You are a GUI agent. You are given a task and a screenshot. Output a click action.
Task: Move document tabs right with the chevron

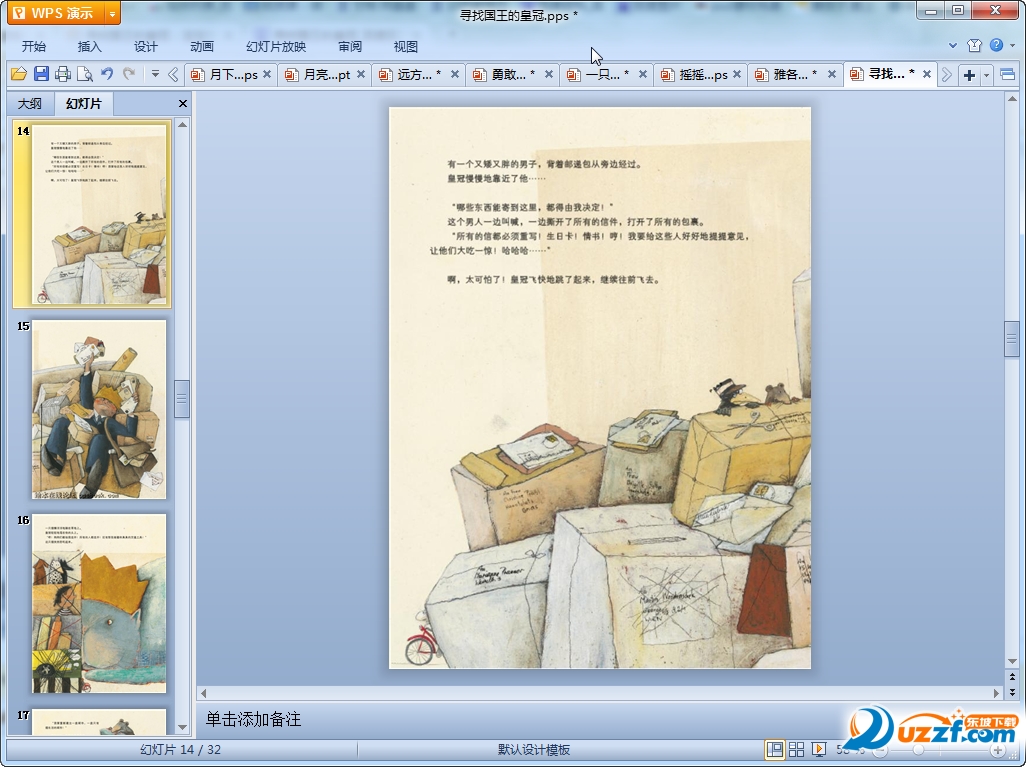click(946, 75)
